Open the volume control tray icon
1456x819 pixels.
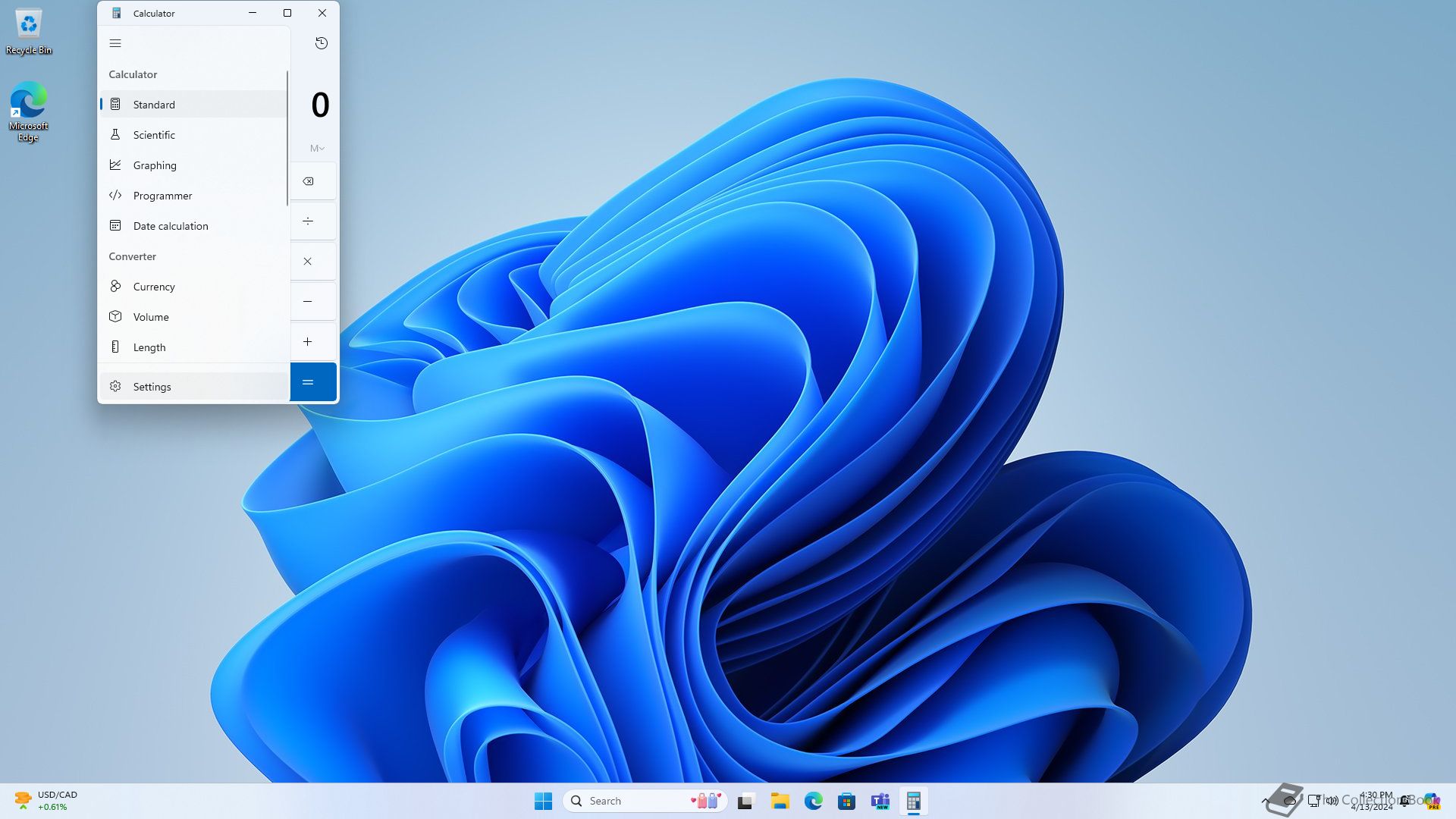[1332, 801]
